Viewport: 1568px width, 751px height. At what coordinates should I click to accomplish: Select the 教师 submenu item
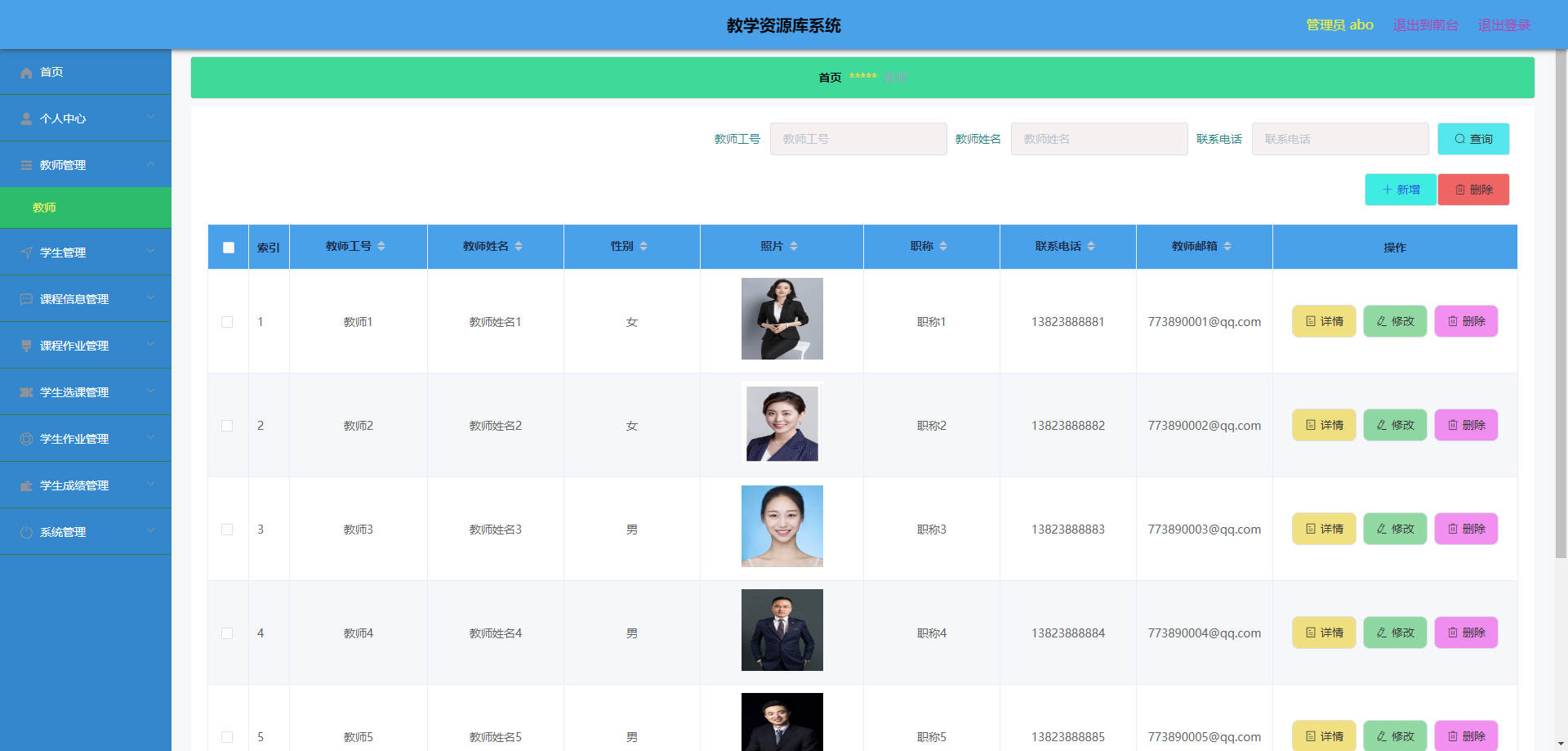coord(86,208)
